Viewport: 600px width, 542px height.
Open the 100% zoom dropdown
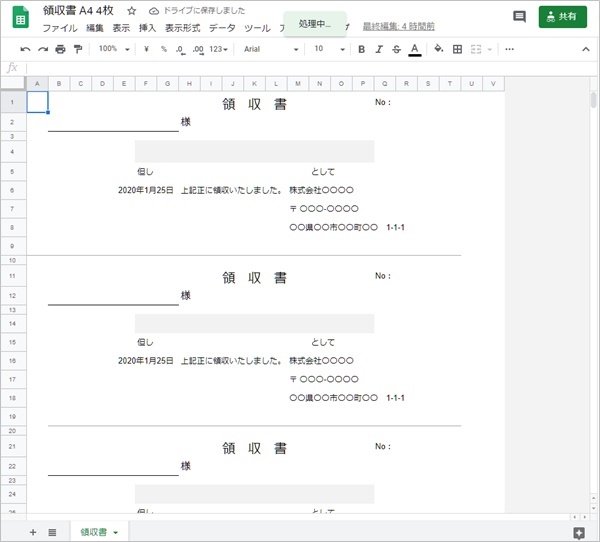point(112,49)
